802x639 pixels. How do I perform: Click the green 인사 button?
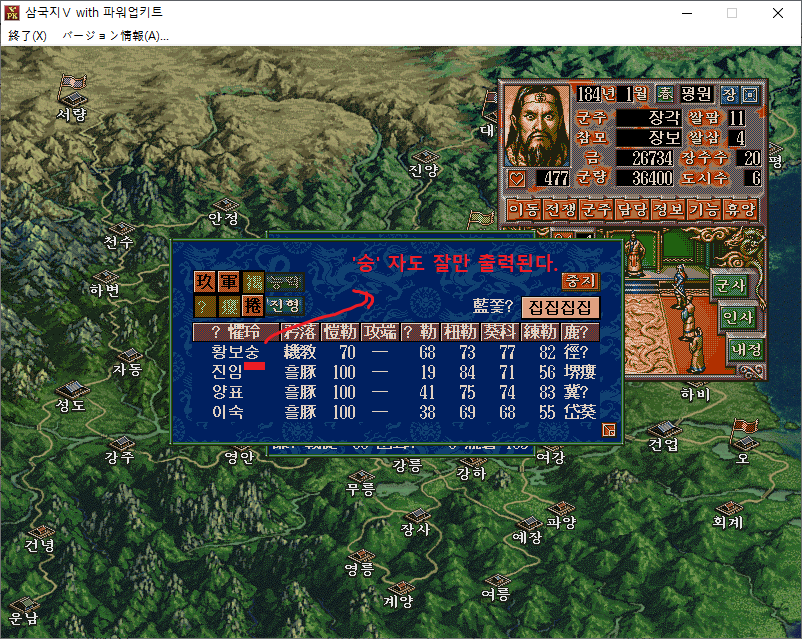[738, 318]
